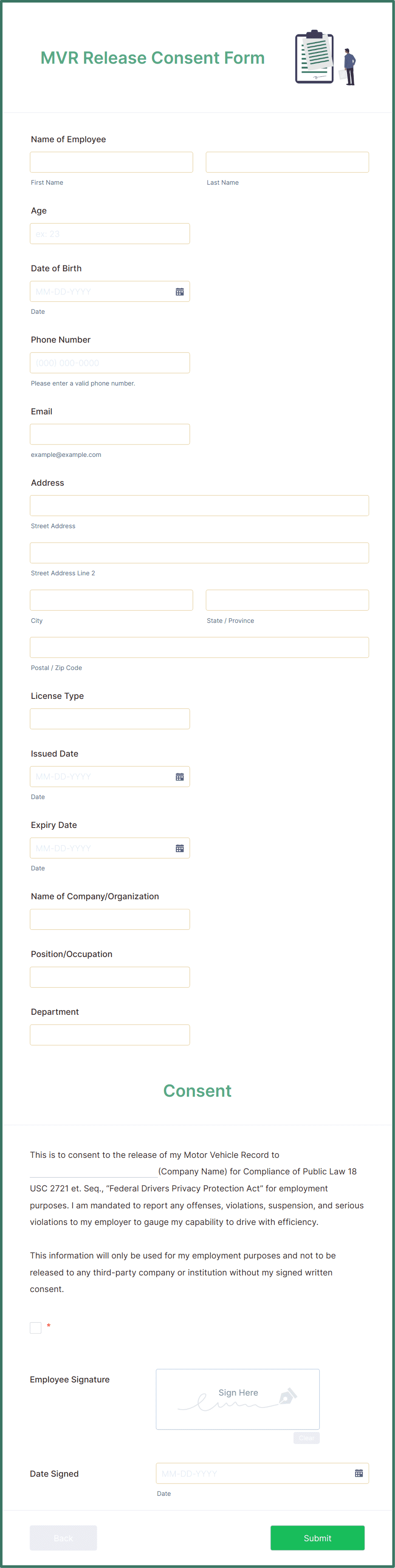Viewport: 395px width, 1568px height.
Task: Click the Sign Here signature pad
Action: pyautogui.click(x=237, y=1399)
